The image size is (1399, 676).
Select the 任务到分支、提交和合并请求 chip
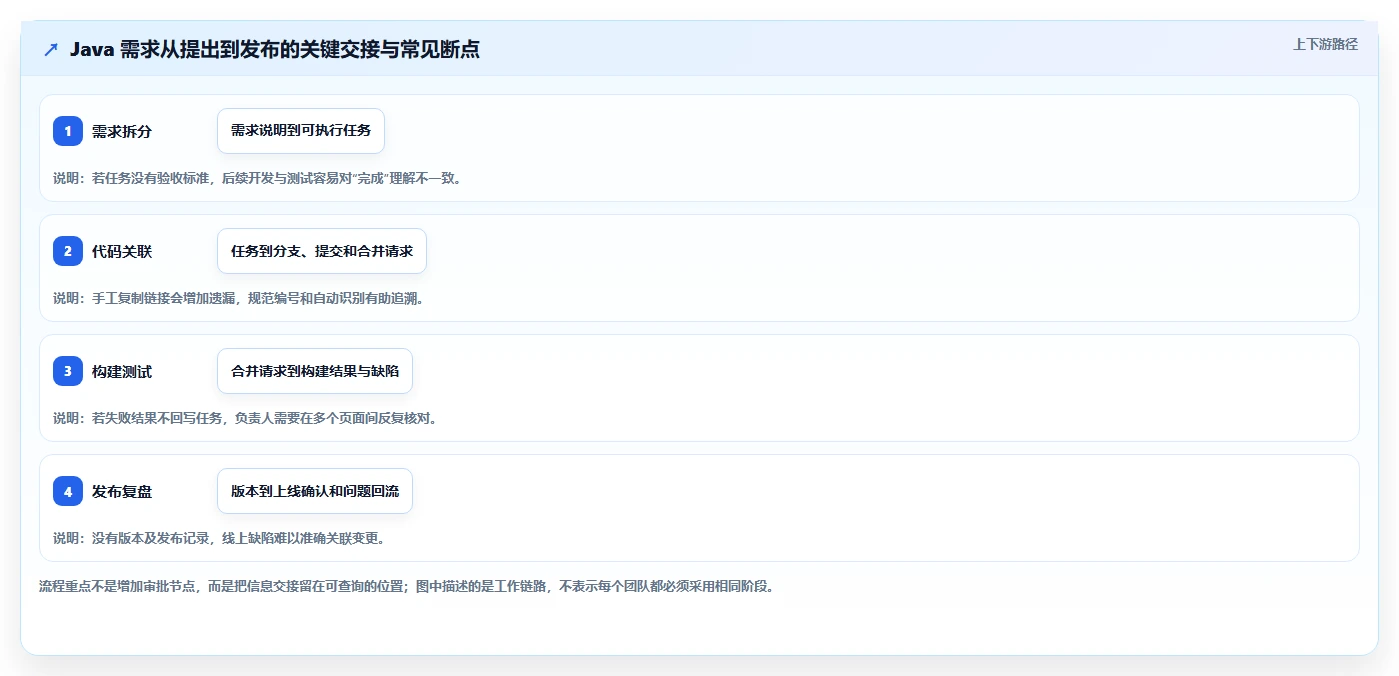point(322,251)
